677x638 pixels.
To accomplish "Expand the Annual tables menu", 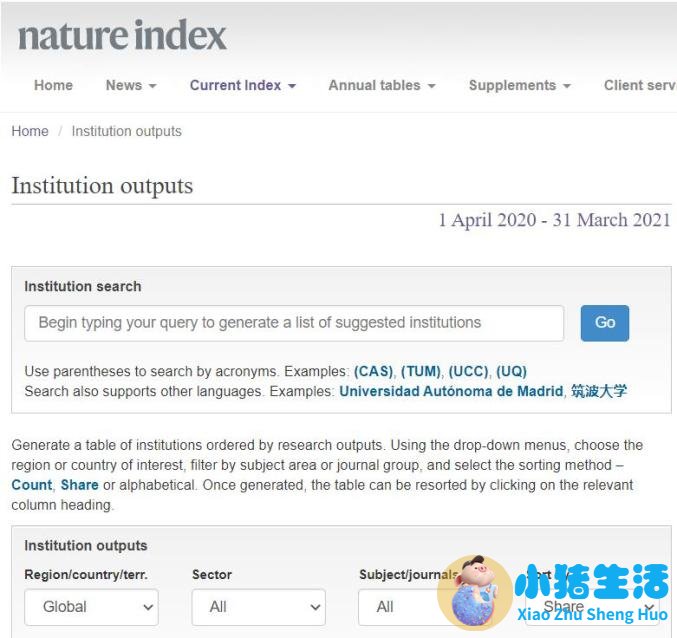I will tap(382, 85).
